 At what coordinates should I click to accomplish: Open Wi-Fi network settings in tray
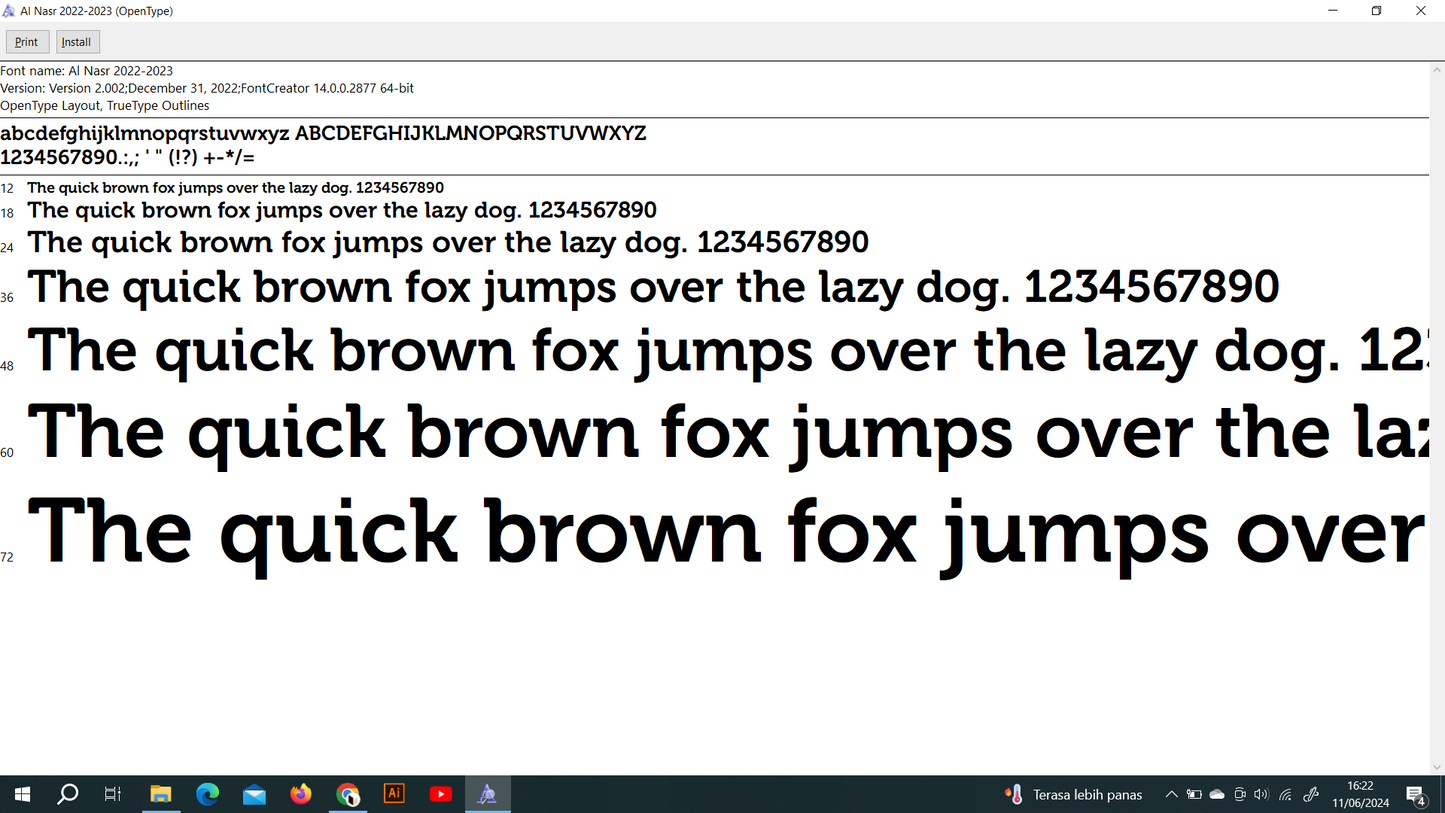(x=1286, y=795)
